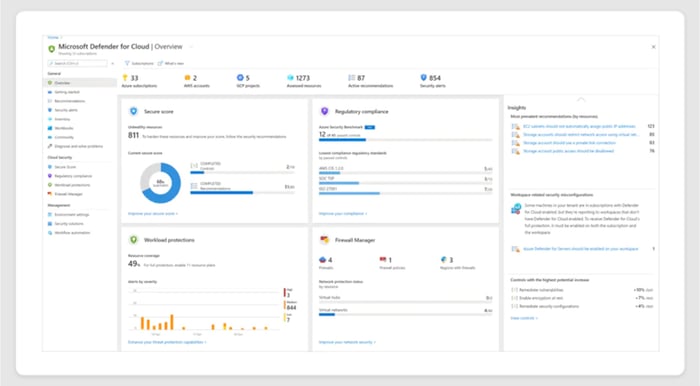Click the Regions with firewalls globe icon
The image size is (700, 386).
click(x=444, y=260)
